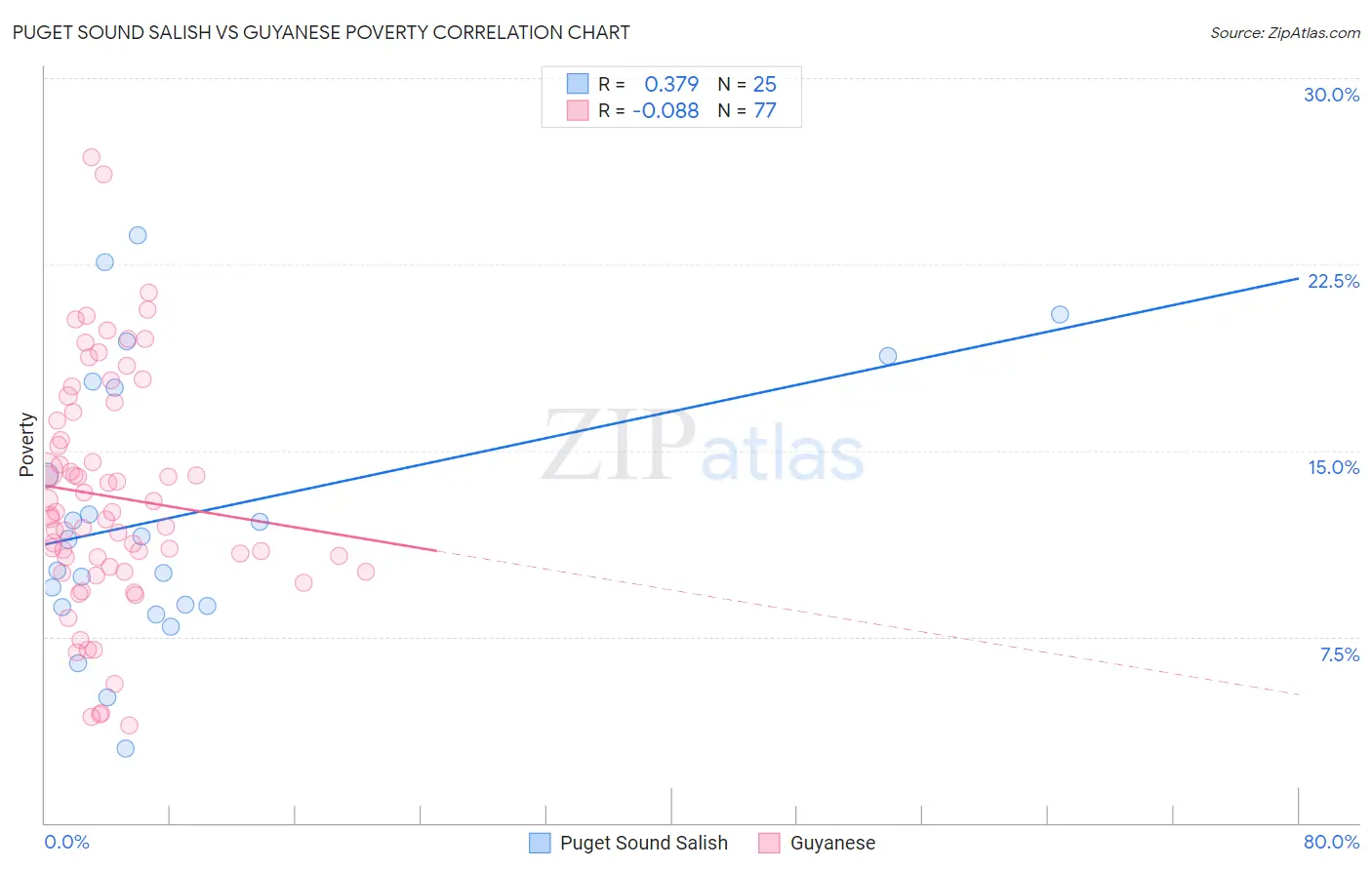Select the Puget Sound Salish legend label
1372x870 pixels.
[644, 843]
